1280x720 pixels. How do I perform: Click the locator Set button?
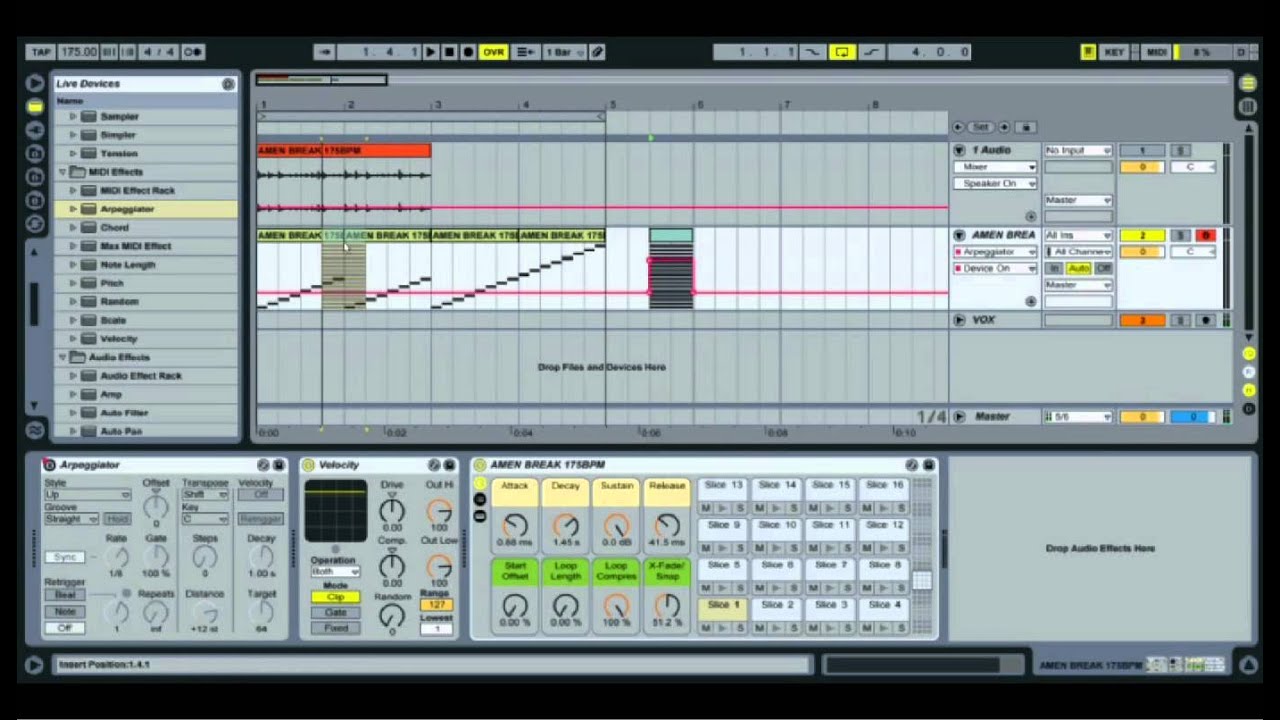(980, 127)
